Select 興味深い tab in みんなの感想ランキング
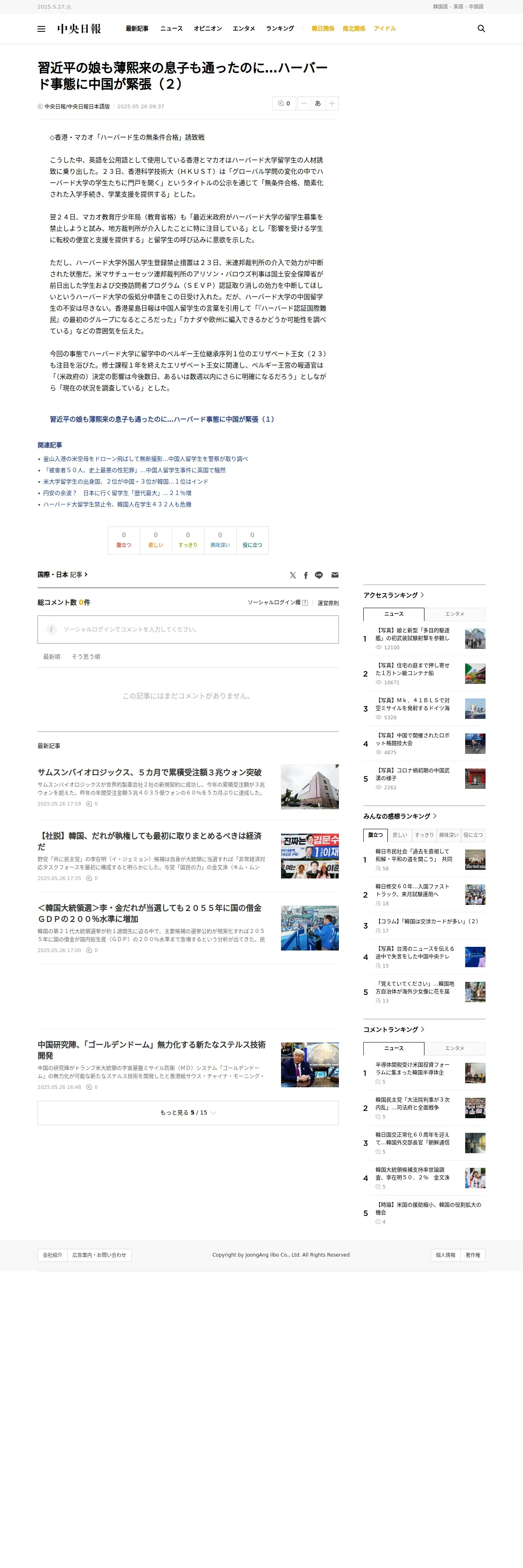This screenshot has height=1568, width=523. pyautogui.click(x=449, y=835)
